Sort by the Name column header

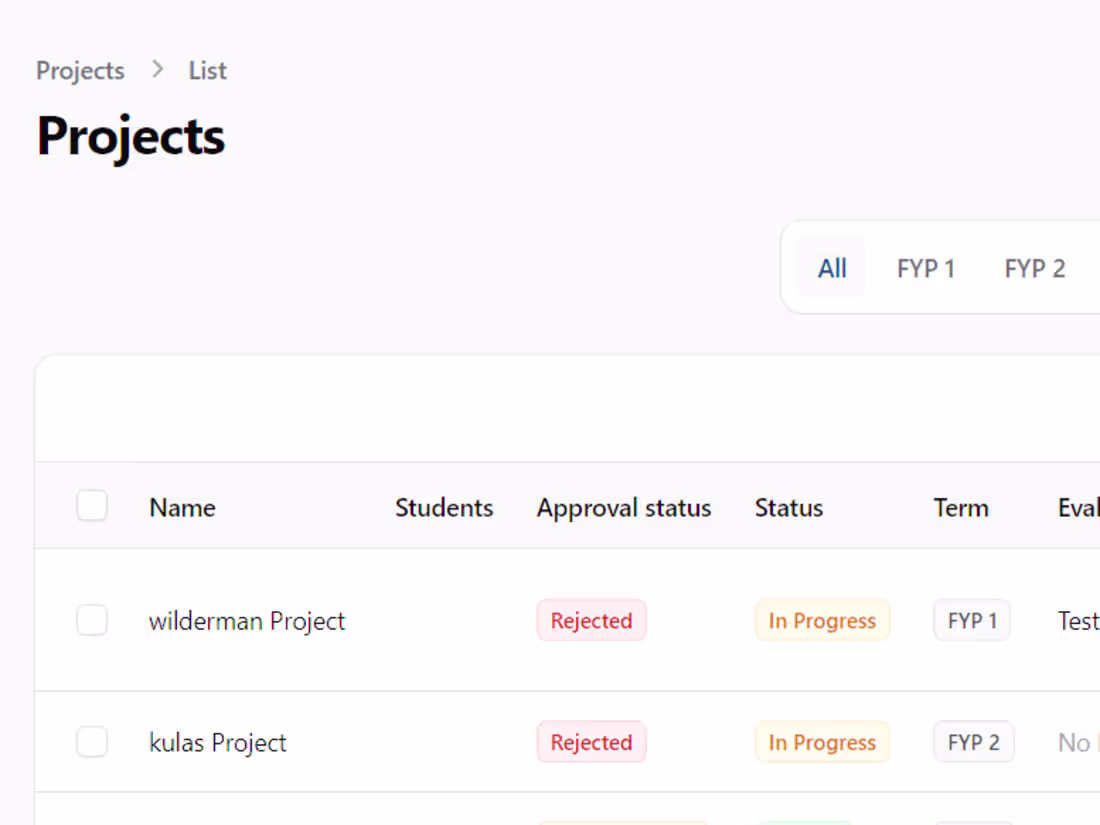point(181,507)
